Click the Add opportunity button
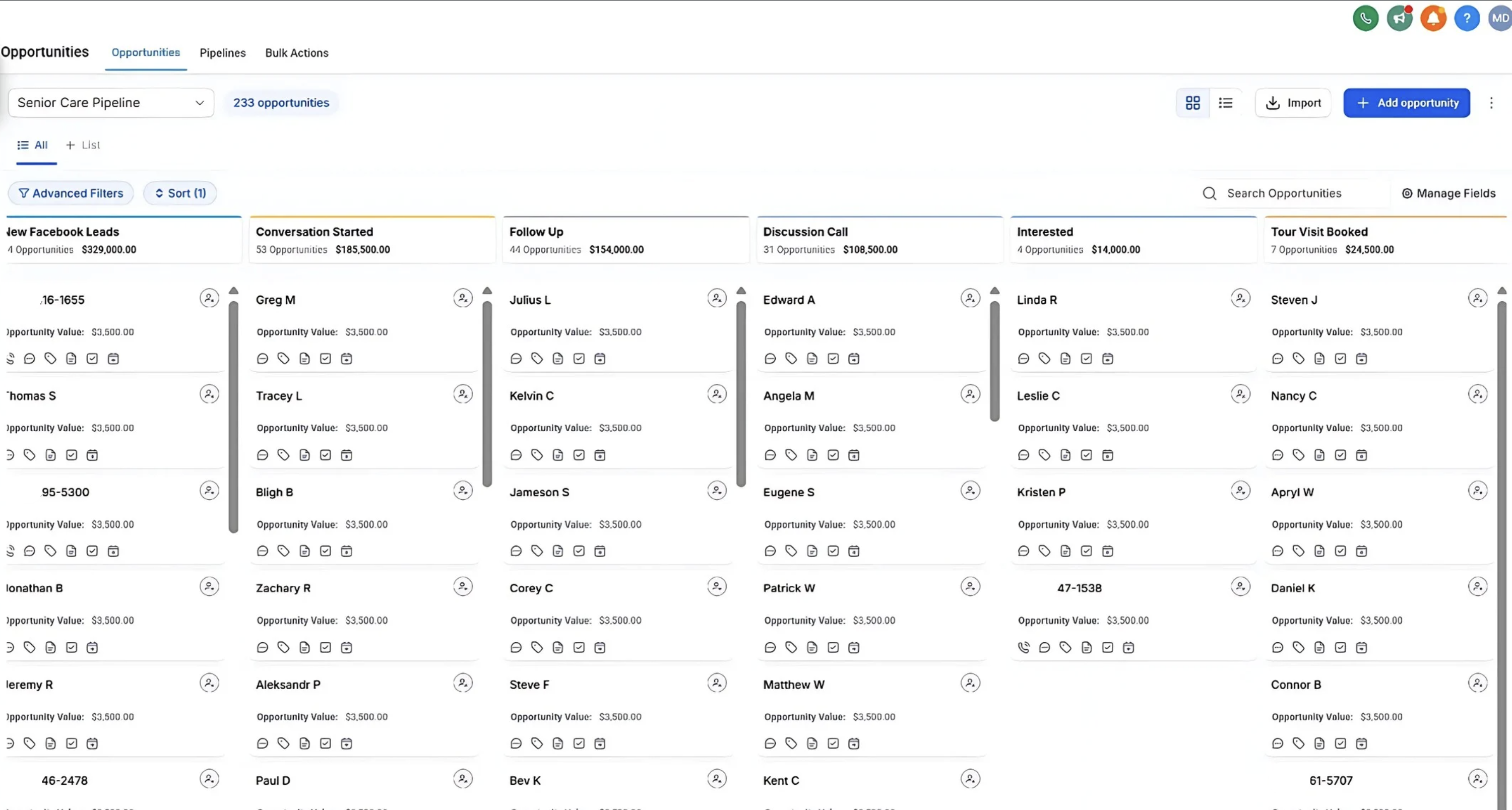This screenshot has width=1512, height=810. tap(1406, 103)
